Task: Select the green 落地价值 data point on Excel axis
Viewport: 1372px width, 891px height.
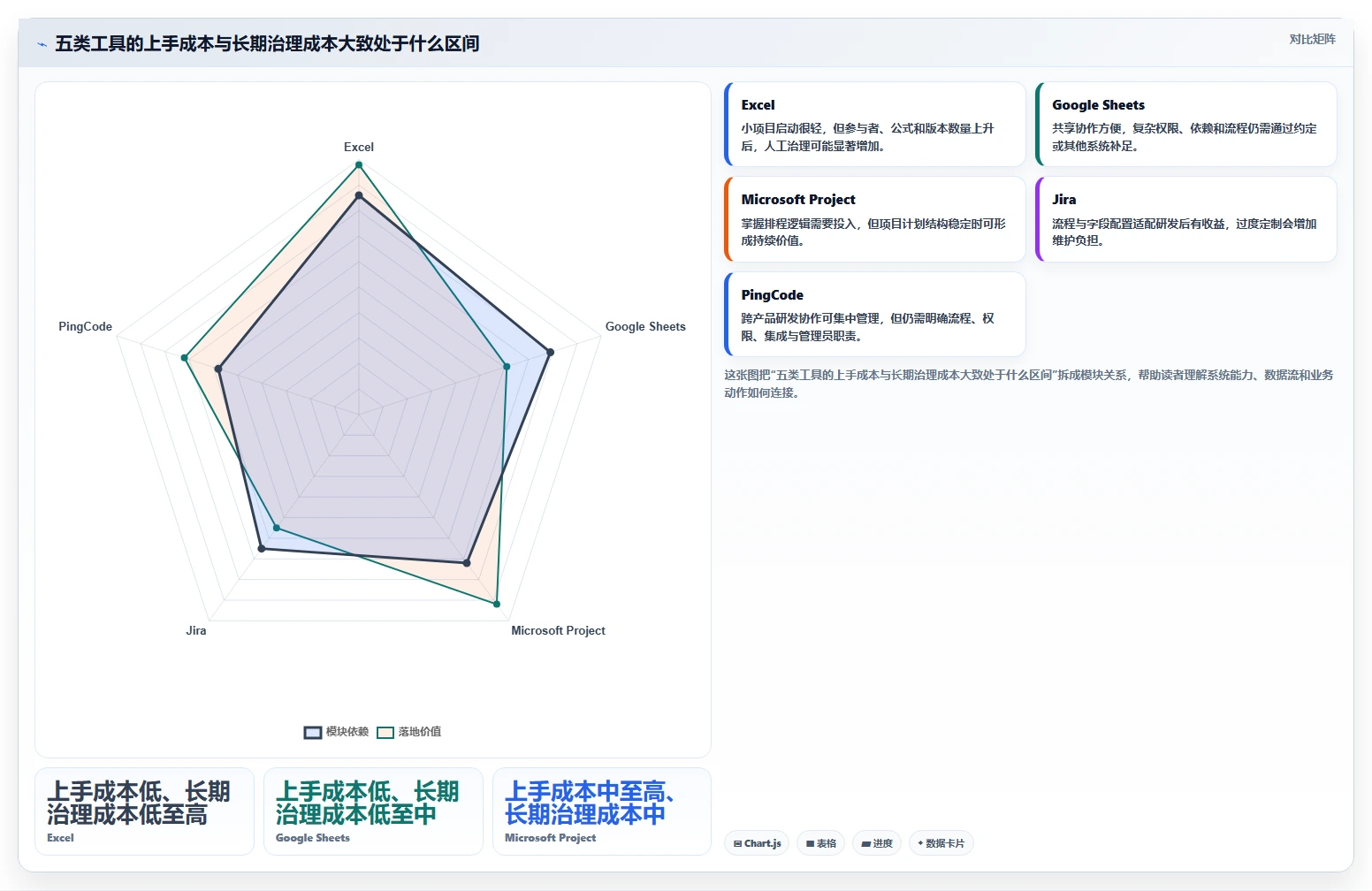Action: pyautogui.click(x=359, y=164)
